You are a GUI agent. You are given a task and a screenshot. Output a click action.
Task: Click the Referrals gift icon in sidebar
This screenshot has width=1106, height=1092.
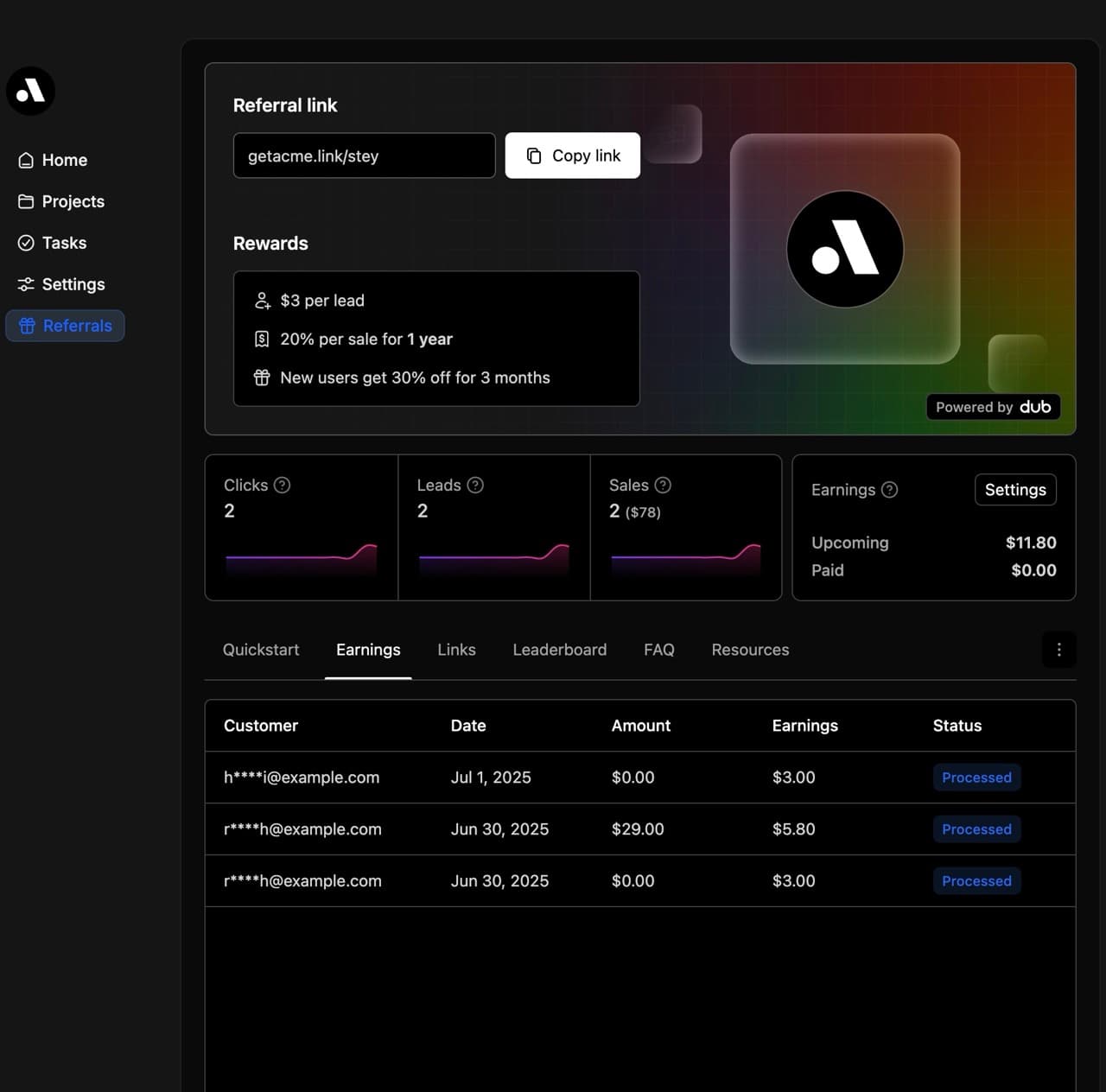coord(27,326)
